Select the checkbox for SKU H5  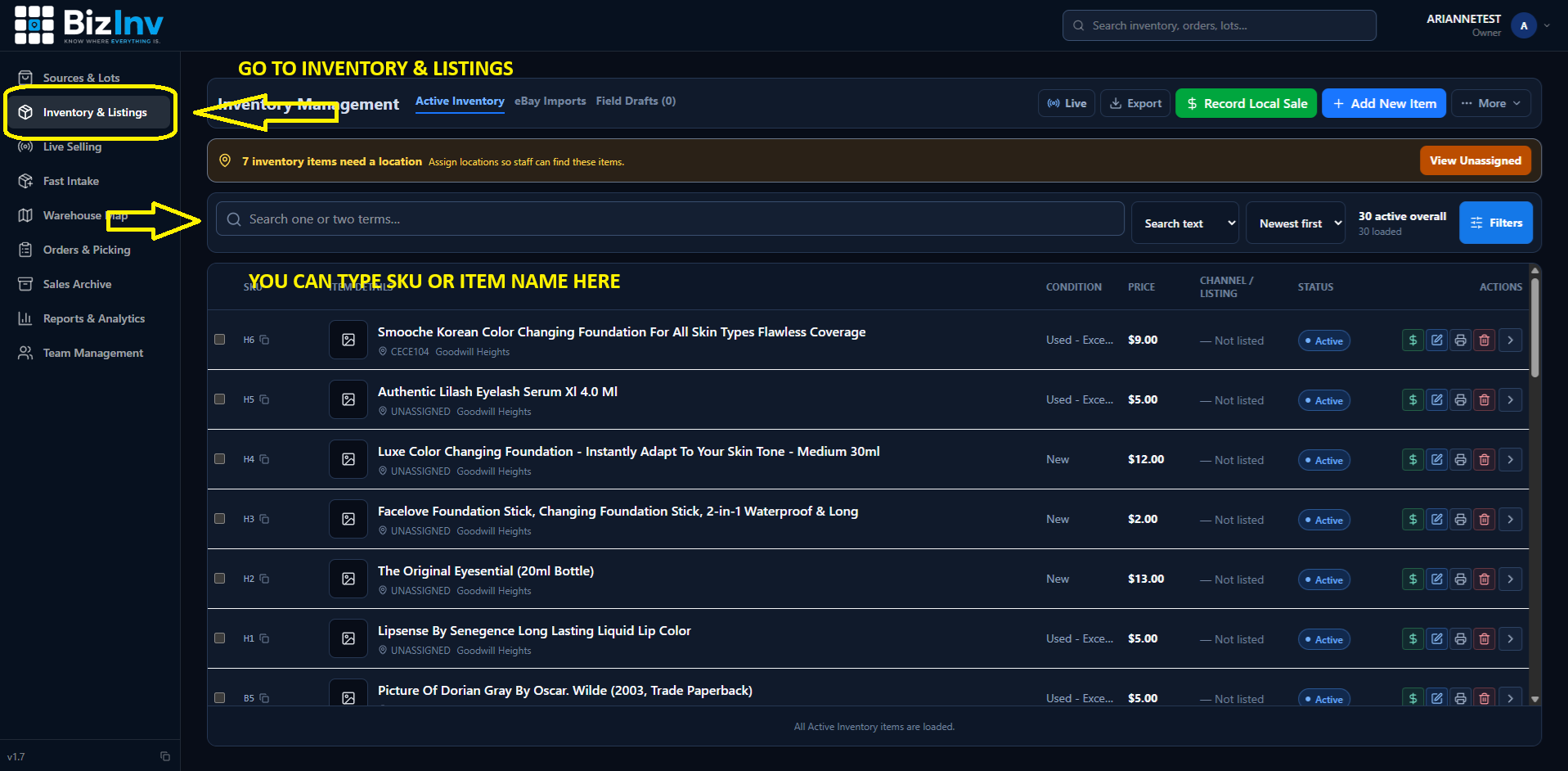[x=219, y=399]
